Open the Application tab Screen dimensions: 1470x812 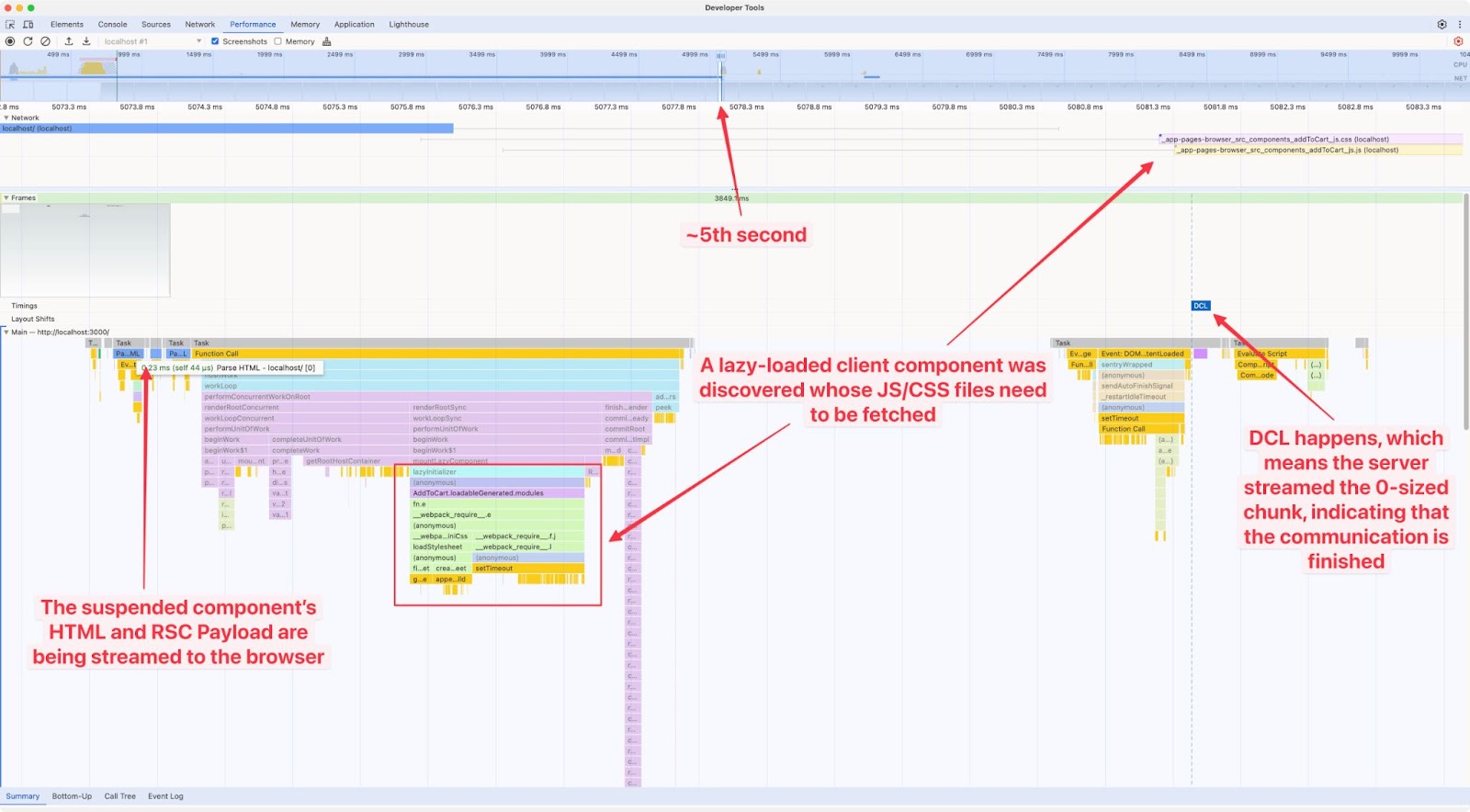[355, 25]
